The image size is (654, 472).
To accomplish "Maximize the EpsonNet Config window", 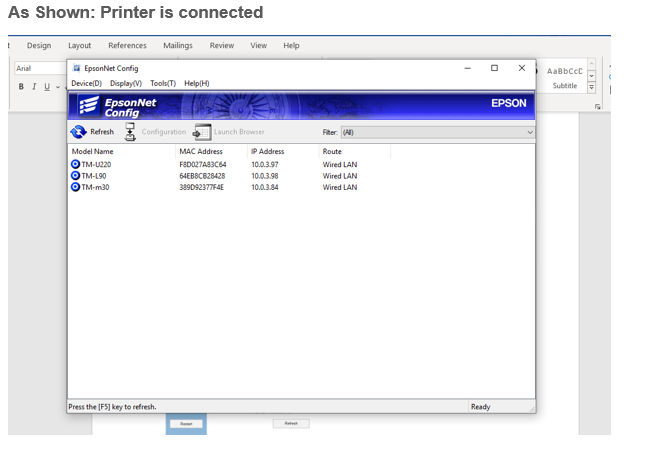I will click(494, 68).
